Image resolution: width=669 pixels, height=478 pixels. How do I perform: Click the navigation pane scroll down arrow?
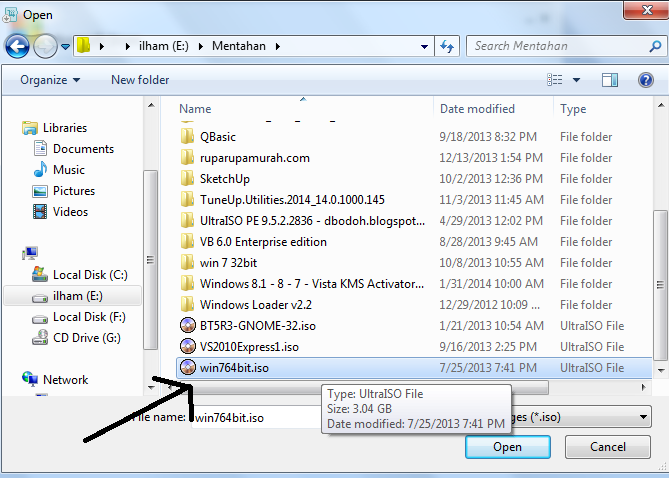(x=151, y=388)
